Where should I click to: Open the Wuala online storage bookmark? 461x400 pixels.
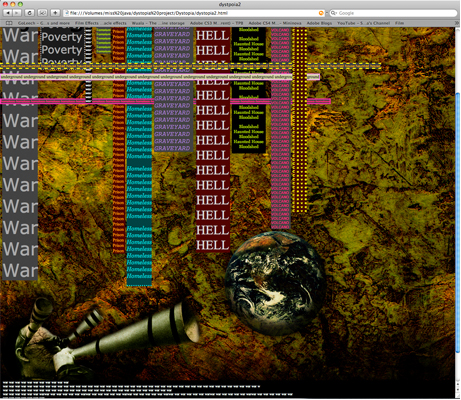click(x=158, y=23)
